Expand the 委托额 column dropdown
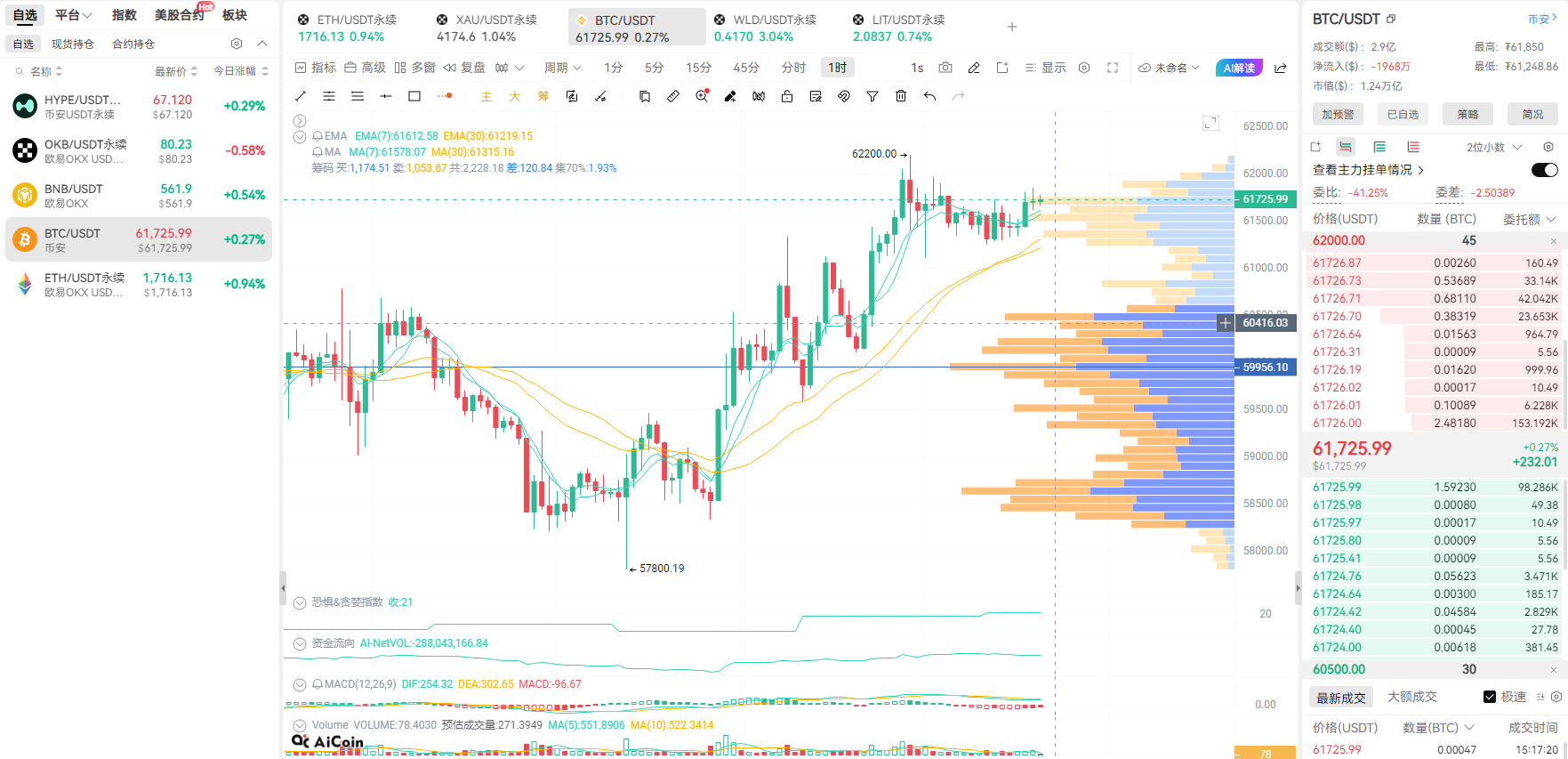Image resolution: width=1568 pixels, height=759 pixels. tap(1530, 219)
